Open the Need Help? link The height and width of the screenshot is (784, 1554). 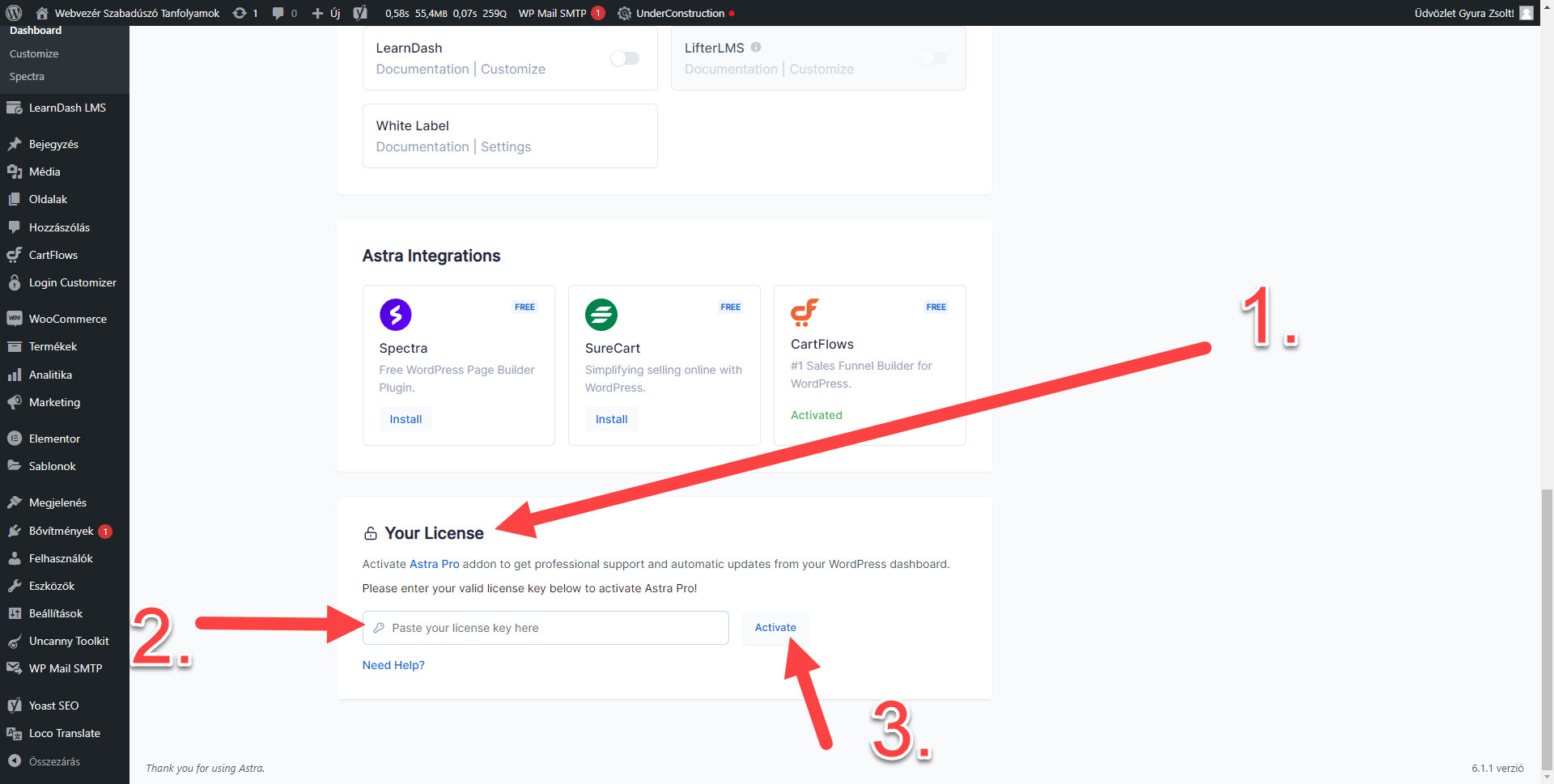pos(393,665)
